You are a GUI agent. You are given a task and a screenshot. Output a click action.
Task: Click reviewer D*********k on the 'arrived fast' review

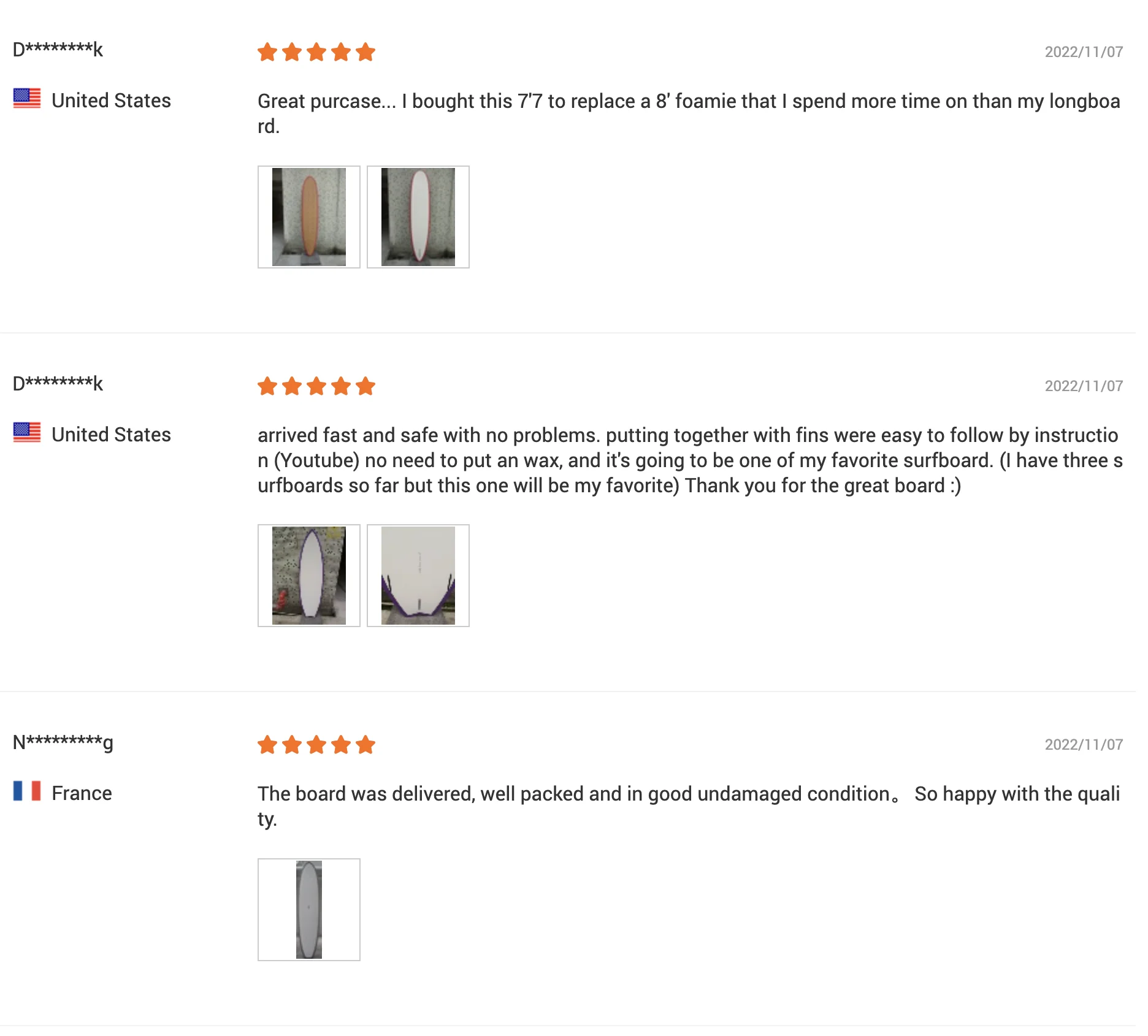[x=58, y=383]
